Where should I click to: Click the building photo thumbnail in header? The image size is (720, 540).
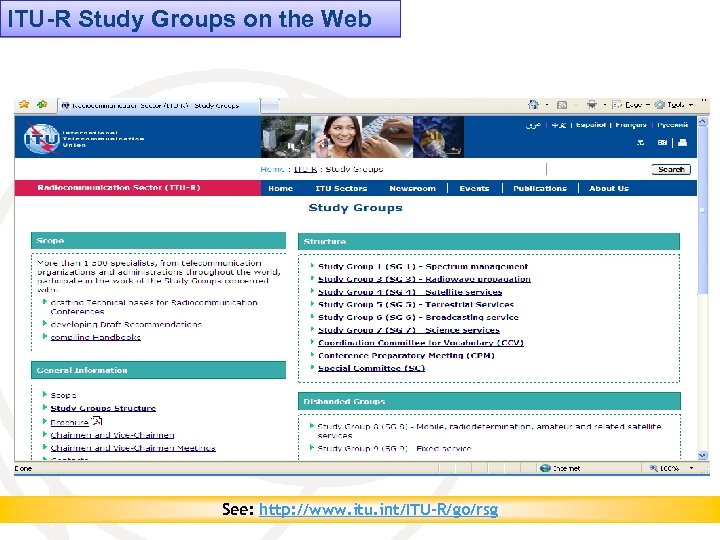[x=286, y=137]
